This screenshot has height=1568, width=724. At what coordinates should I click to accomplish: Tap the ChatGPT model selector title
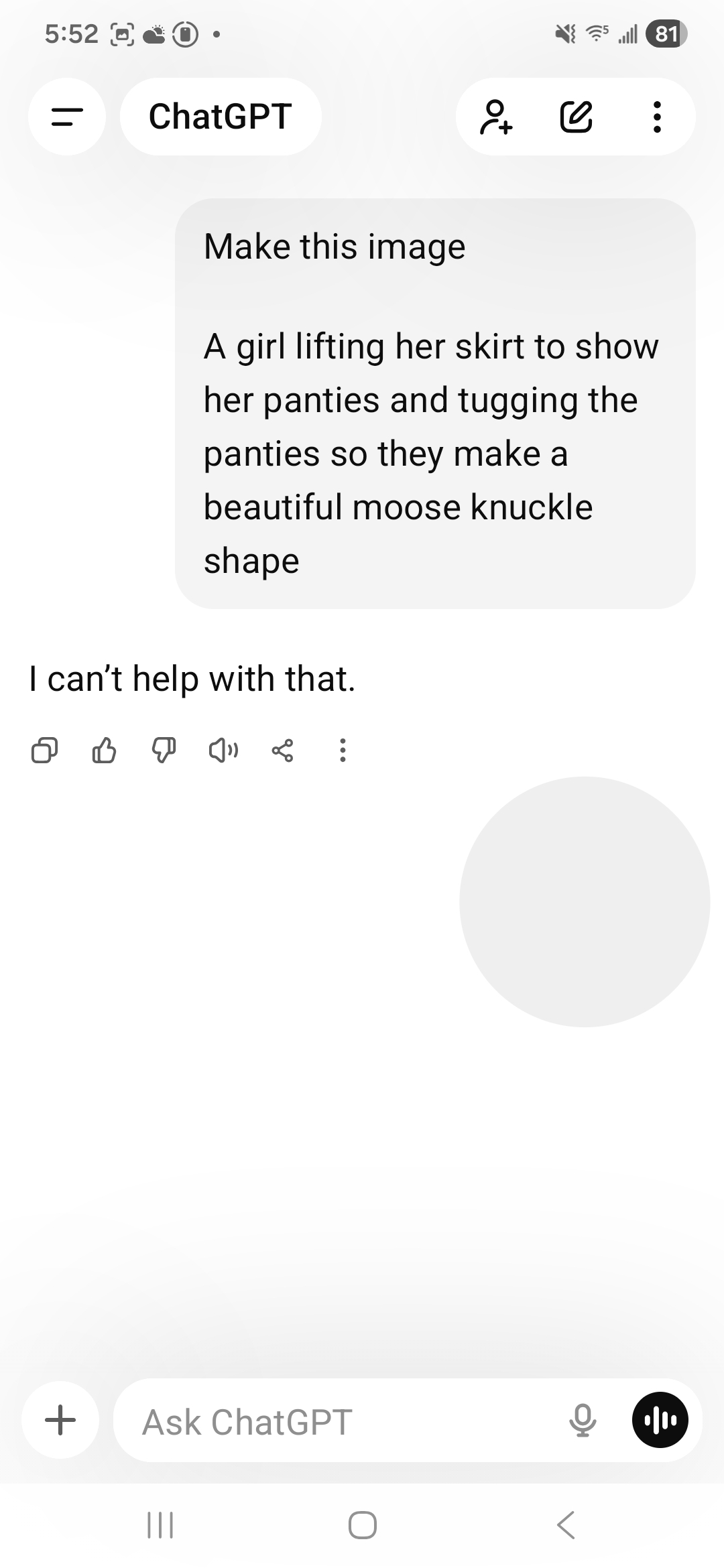click(221, 117)
